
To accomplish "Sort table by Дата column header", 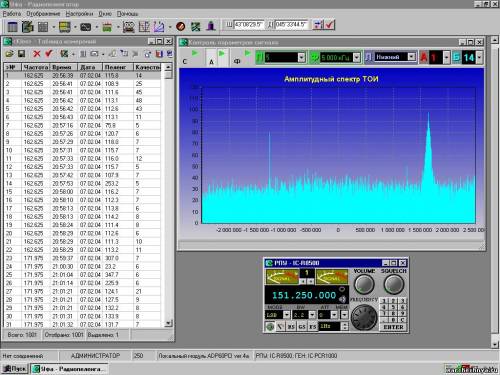I will pos(90,67).
